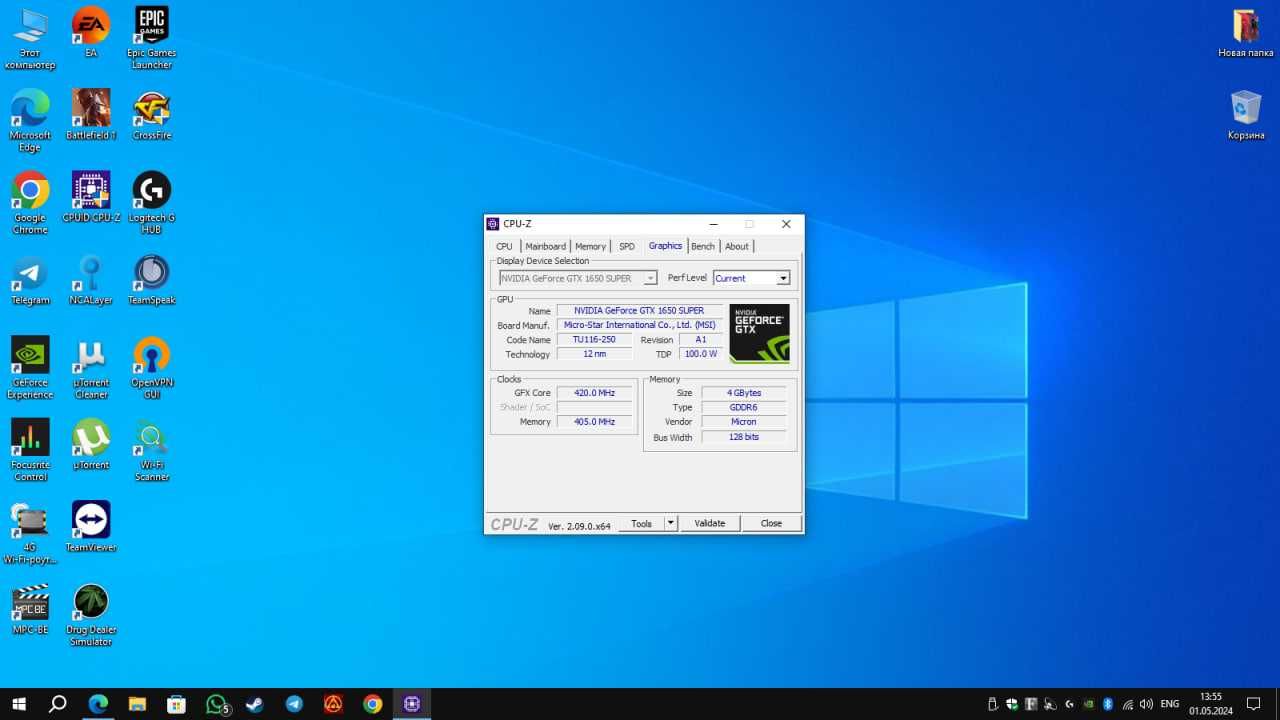1280x720 pixels.
Task: Select the Telegram desktop icon
Action: click(x=30, y=280)
